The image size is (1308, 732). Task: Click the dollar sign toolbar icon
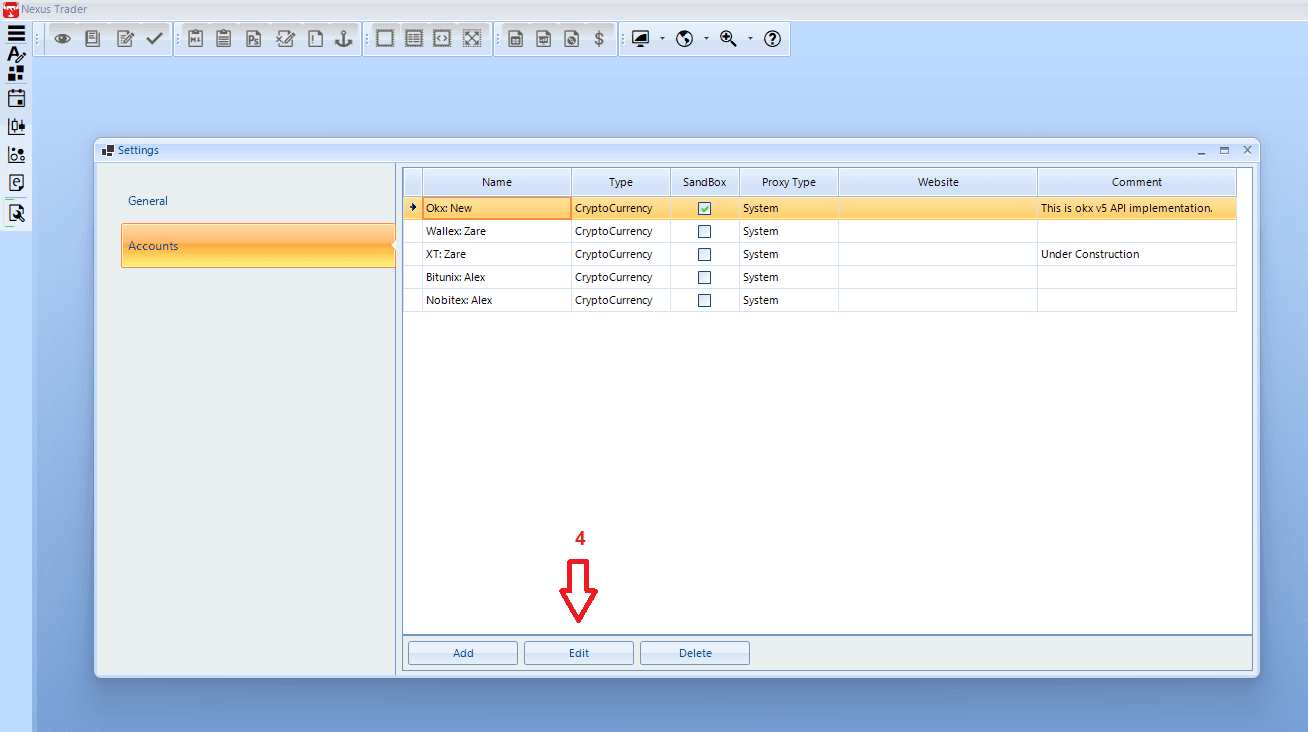[x=599, y=39]
